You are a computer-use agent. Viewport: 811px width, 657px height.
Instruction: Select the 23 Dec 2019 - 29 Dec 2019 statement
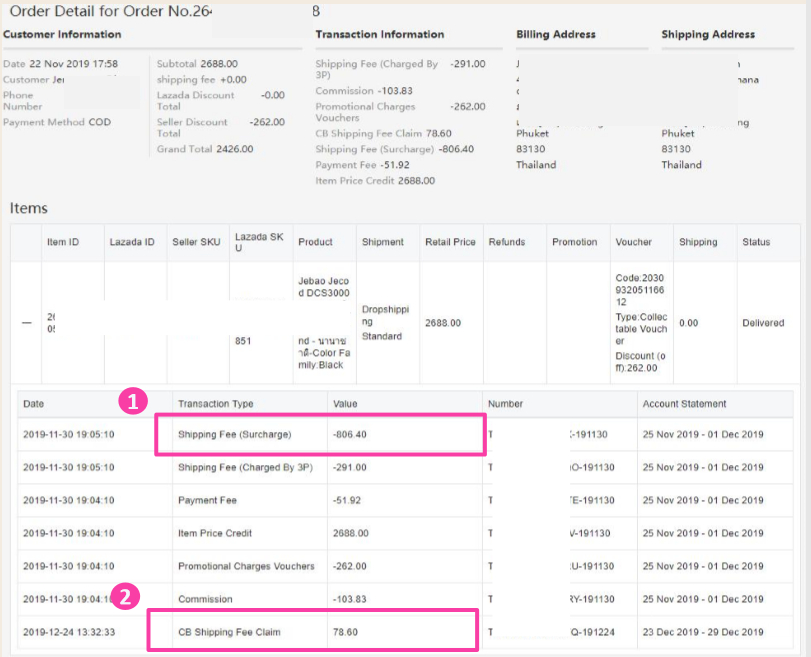click(x=702, y=632)
